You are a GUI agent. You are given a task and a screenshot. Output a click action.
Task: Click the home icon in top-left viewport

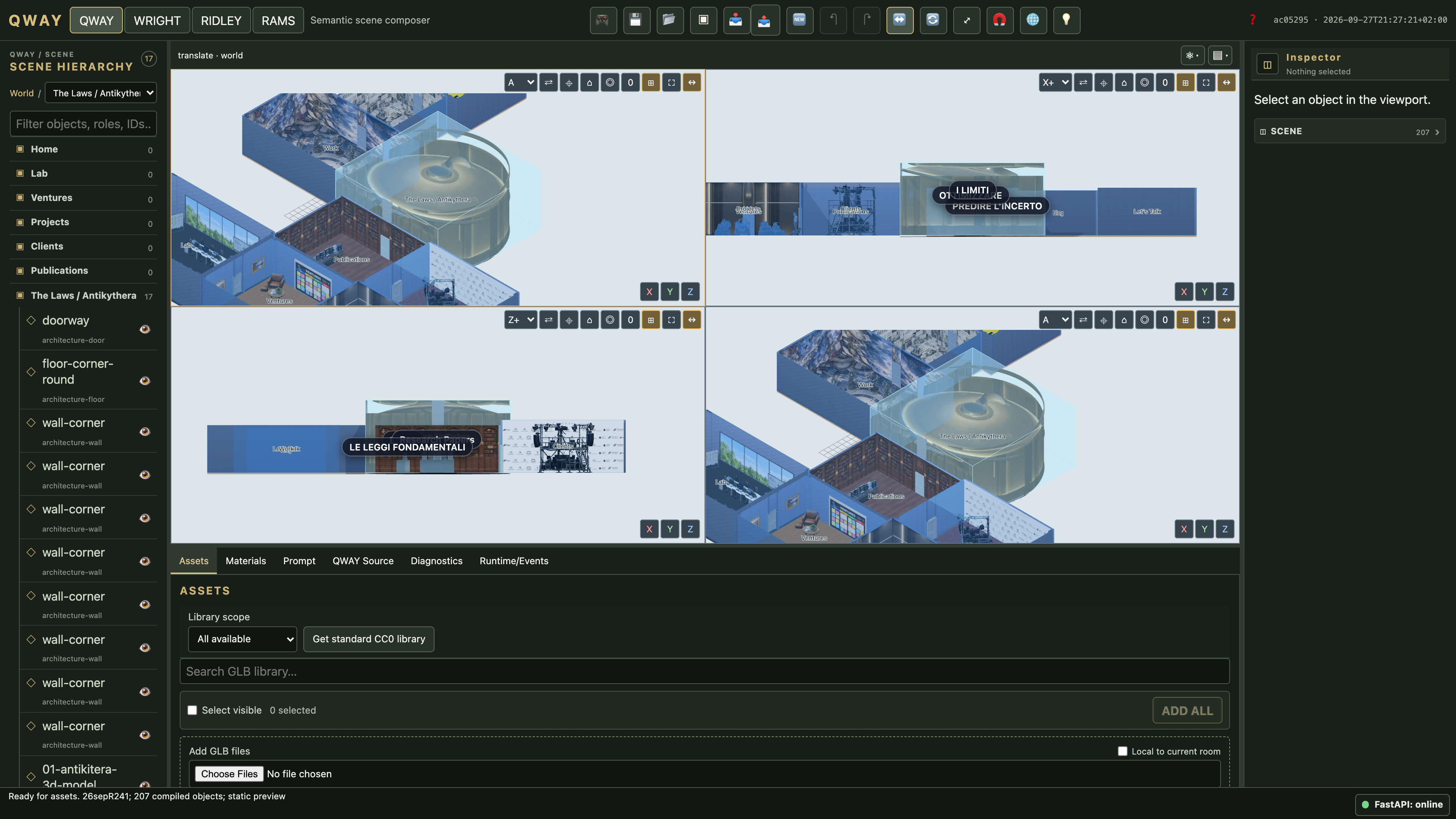(590, 83)
